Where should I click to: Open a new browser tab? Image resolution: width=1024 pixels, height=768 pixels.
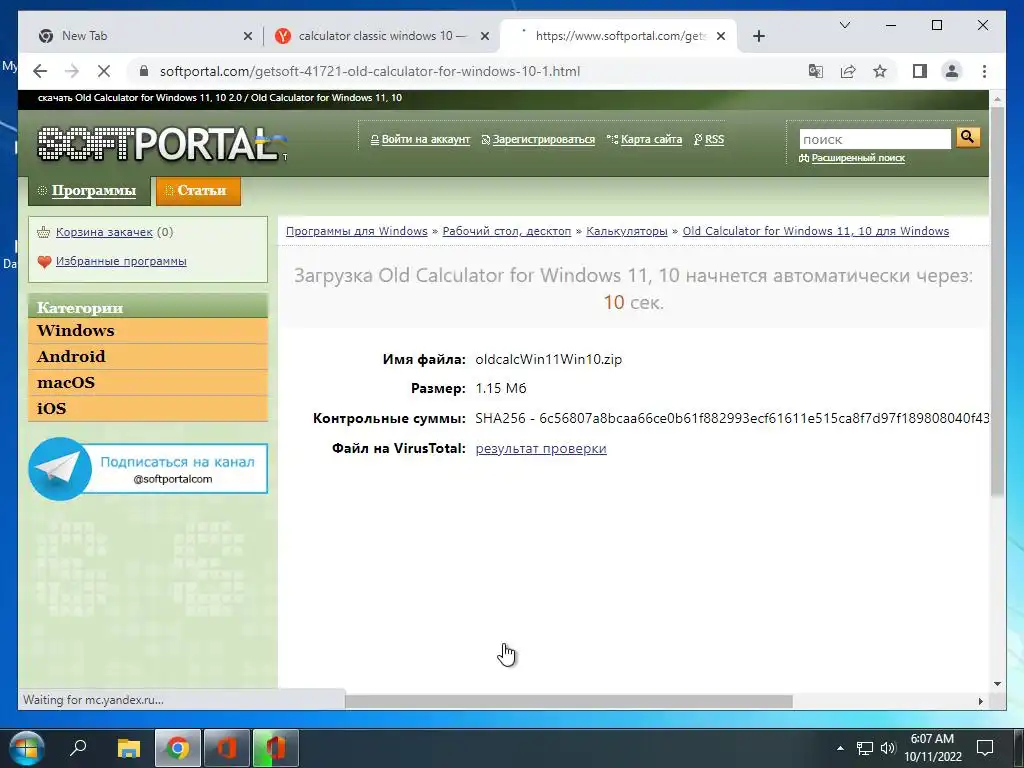tap(758, 36)
